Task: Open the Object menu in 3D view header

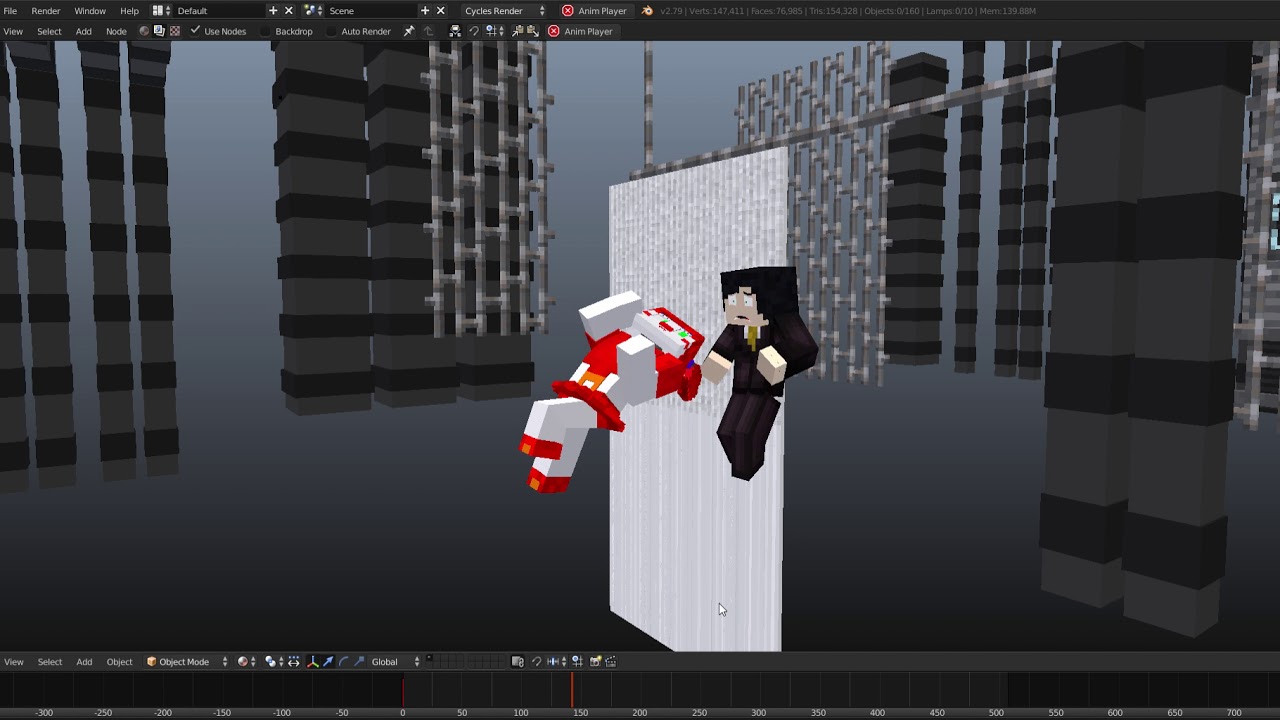Action: coord(119,661)
